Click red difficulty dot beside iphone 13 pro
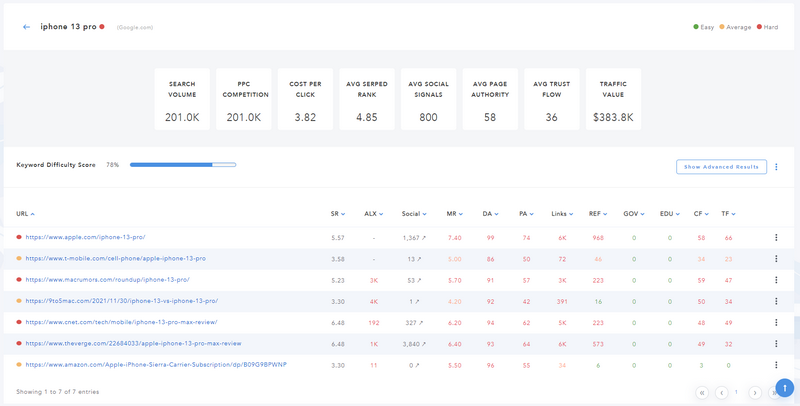Image resolution: width=800 pixels, height=406 pixels. (x=102, y=27)
